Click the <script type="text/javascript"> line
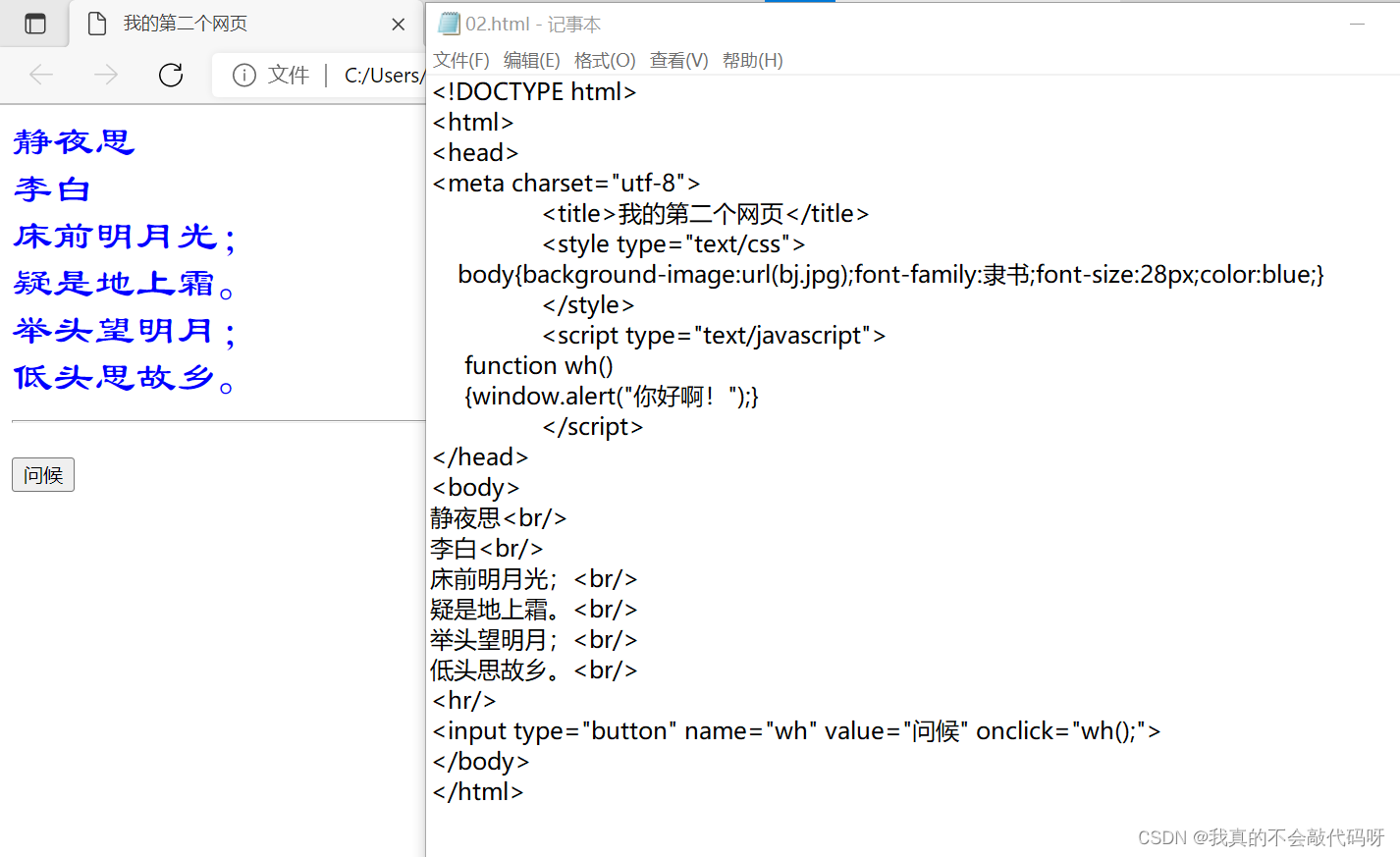Screen dimensions: 1400x857 pos(714,336)
